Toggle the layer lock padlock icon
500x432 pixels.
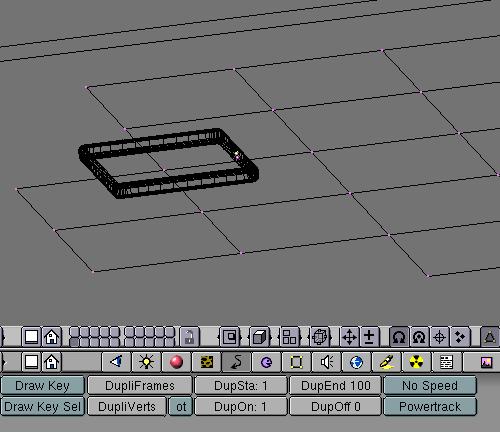point(189,337)
